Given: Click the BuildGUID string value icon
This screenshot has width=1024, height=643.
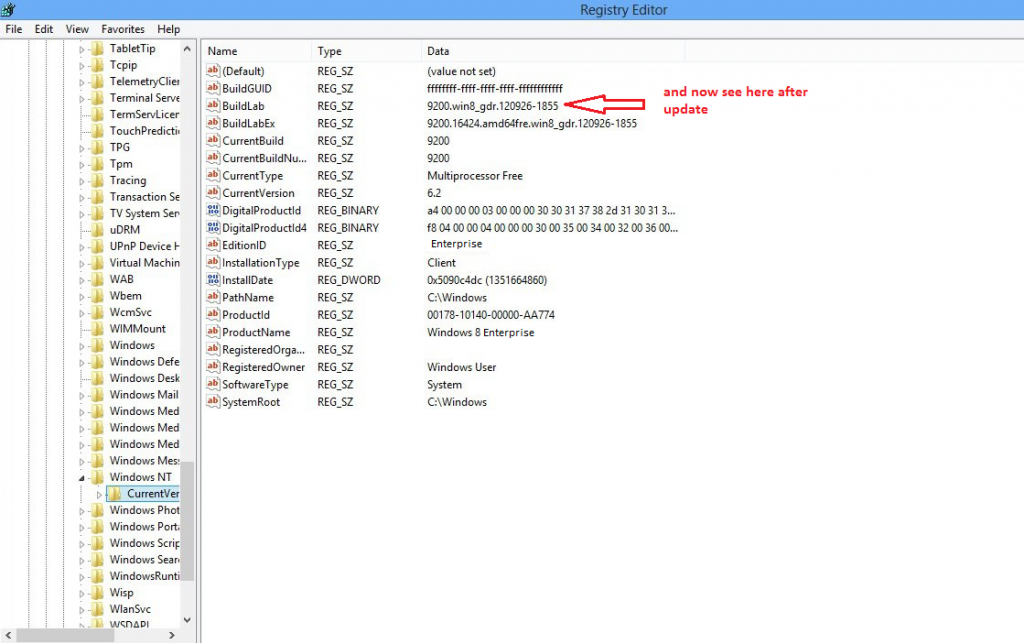Looking at the screenshot, I should (213, 88).
